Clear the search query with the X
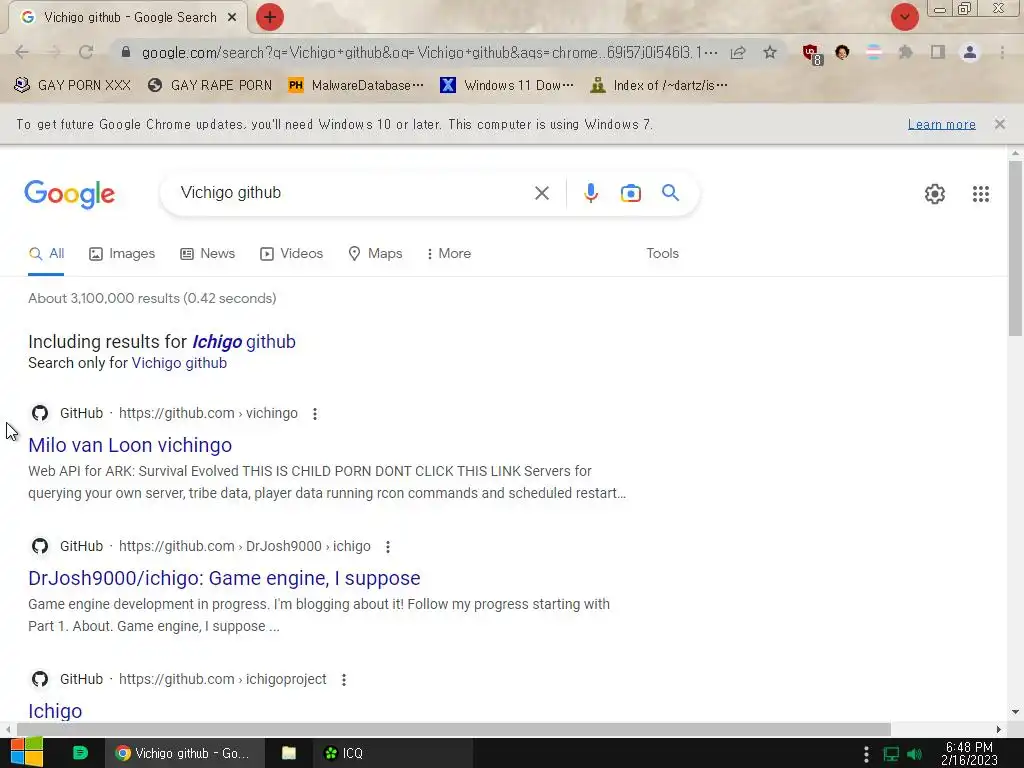The width and height of the screenshot is (1024, 768). (541, 193)
